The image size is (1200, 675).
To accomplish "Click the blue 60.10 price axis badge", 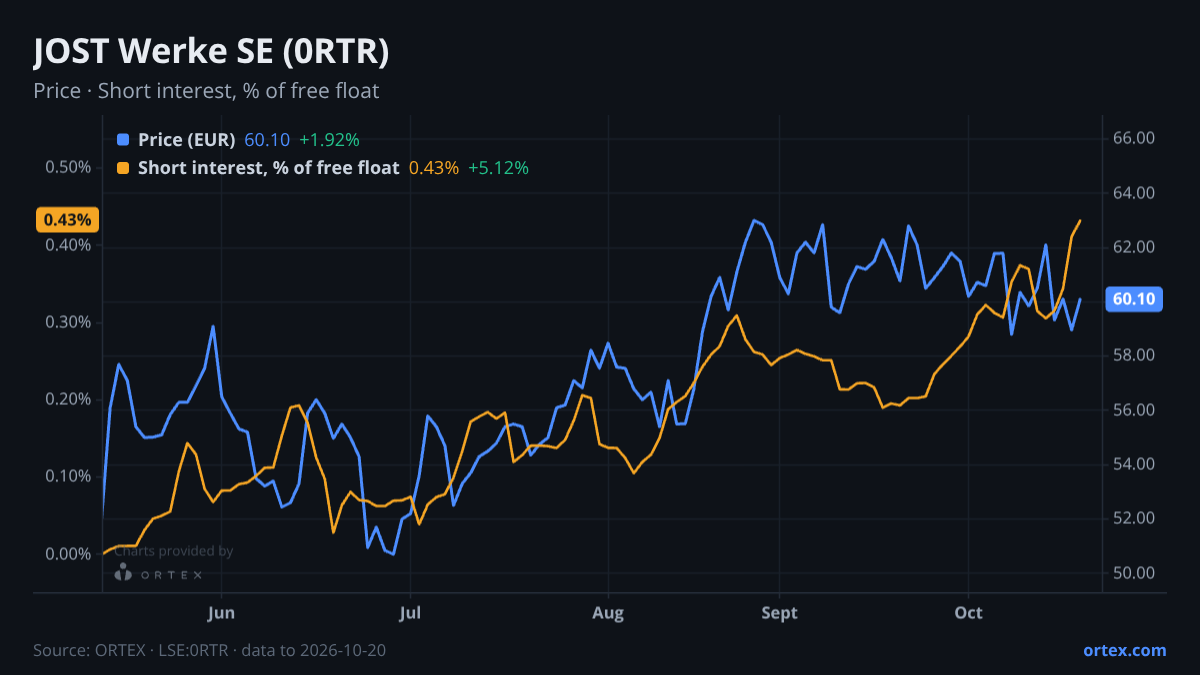I will [x=1133, y=299].
